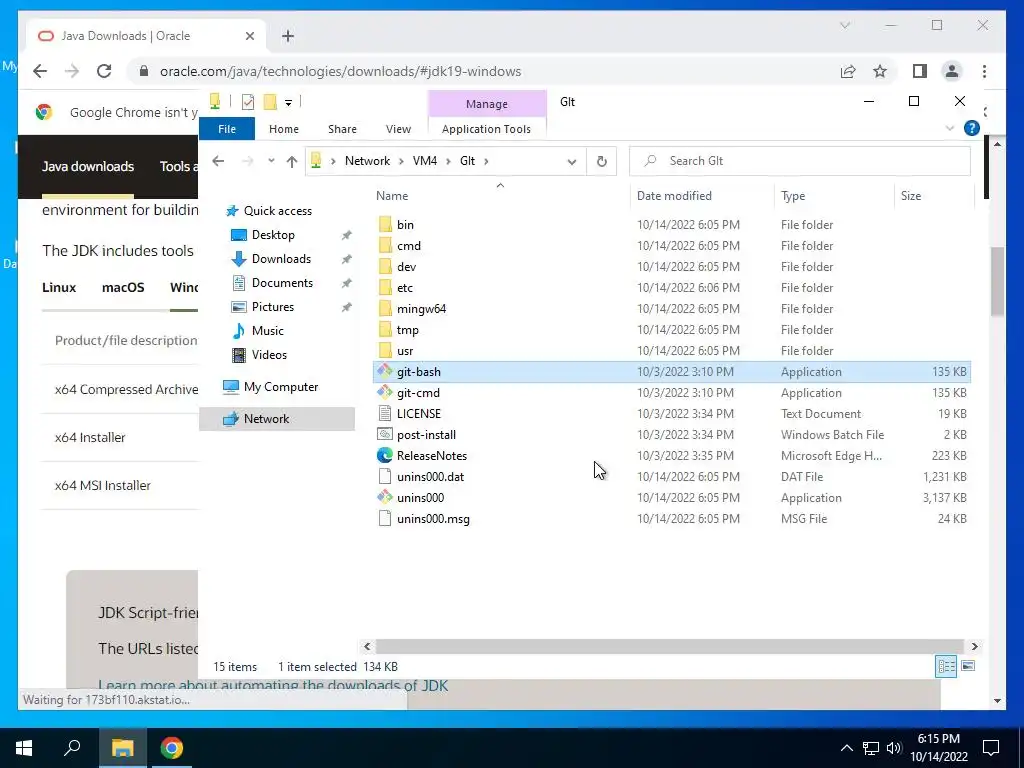Switch to details view layout icon

[946, 666]
